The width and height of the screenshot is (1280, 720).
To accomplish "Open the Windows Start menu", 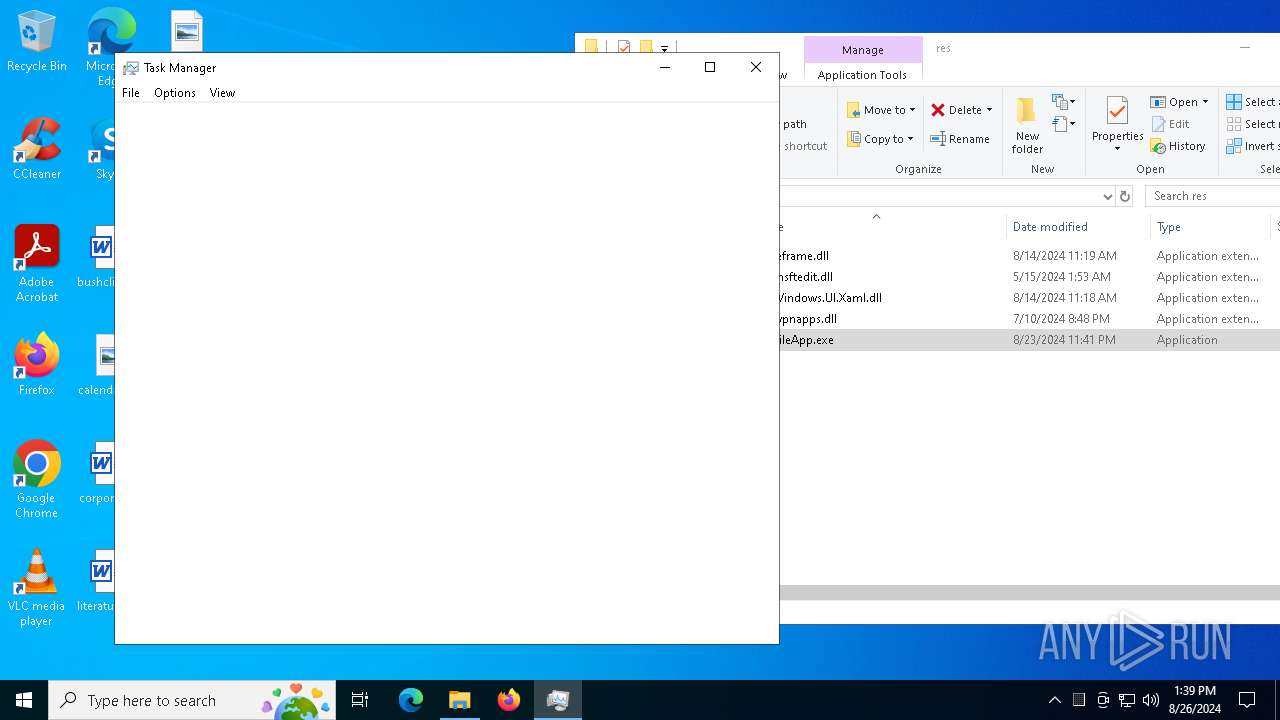I will point(24,700).
